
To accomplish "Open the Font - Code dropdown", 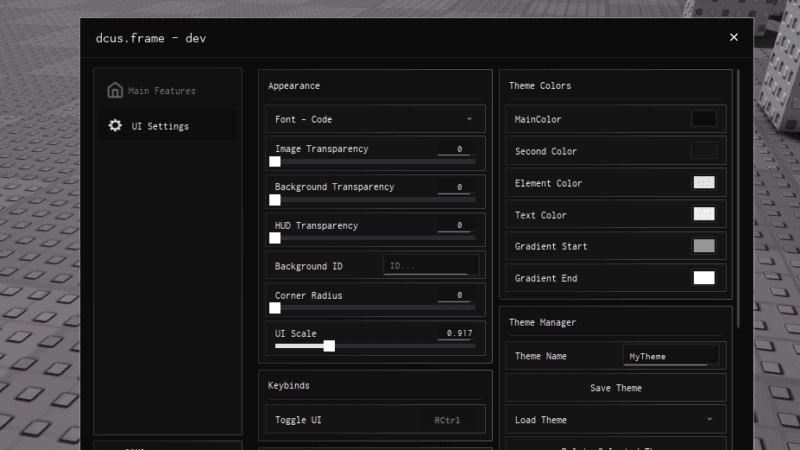I will 375,119.
